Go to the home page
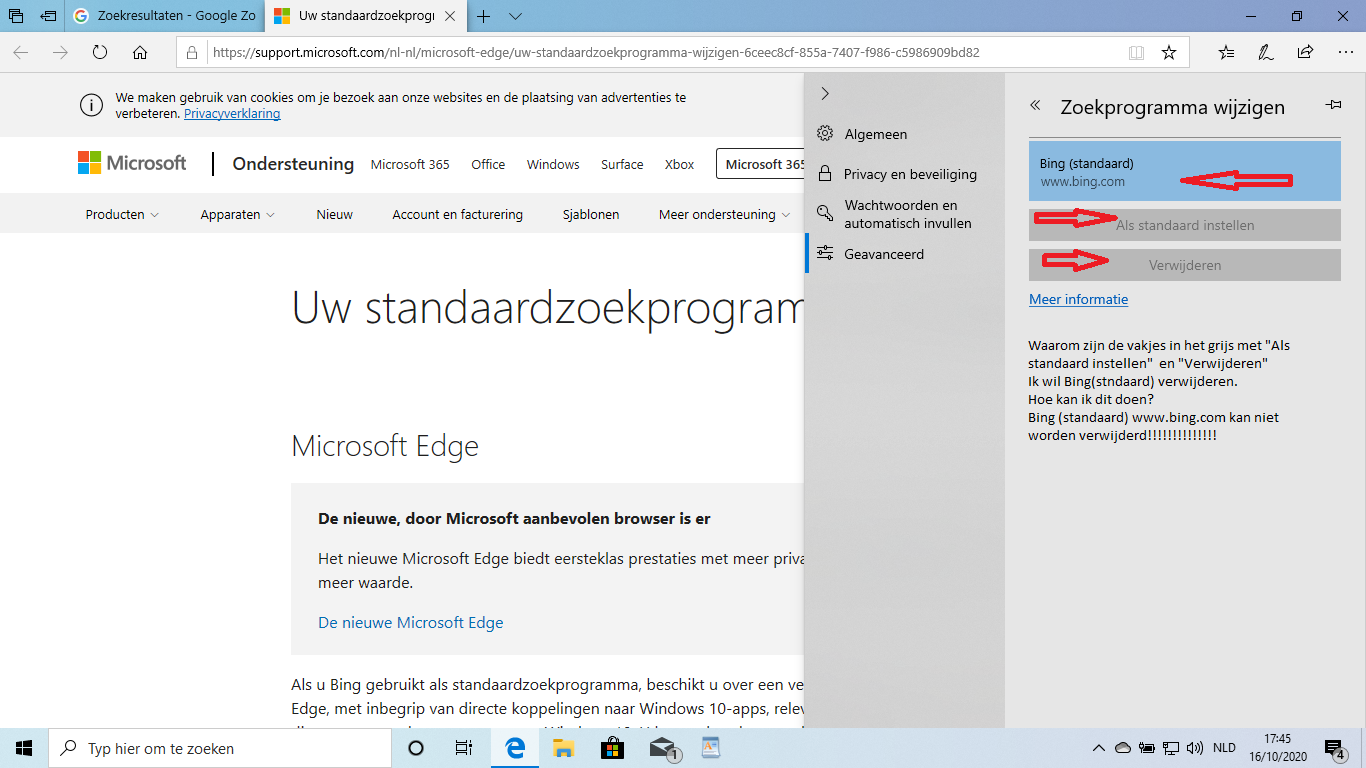Image resolution: width=1366 pixels, height=768 pixels. [x=140, y=52]
